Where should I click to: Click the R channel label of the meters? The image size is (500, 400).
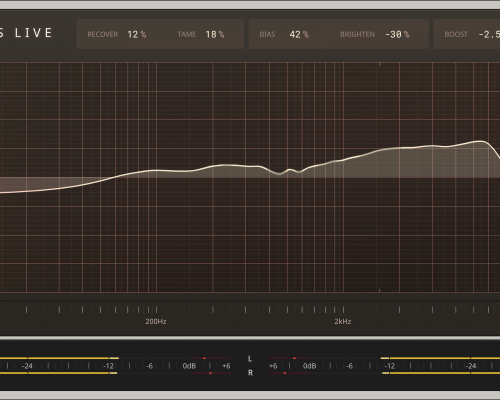point(250,373)
